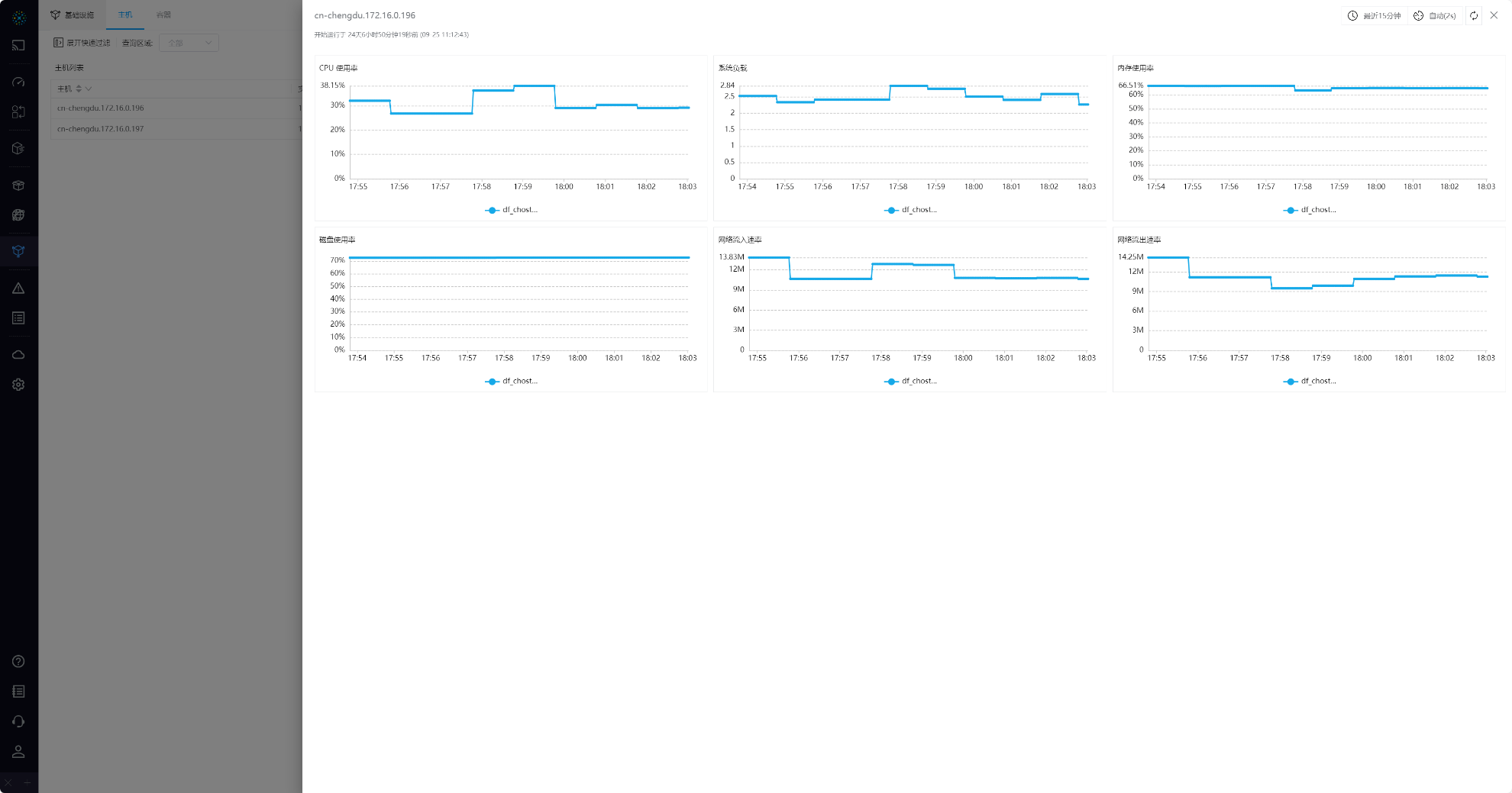Open the settings gear in sidebar
Image resolution: width=1512 pixels, height=793 pixels.
coord(18,385)
